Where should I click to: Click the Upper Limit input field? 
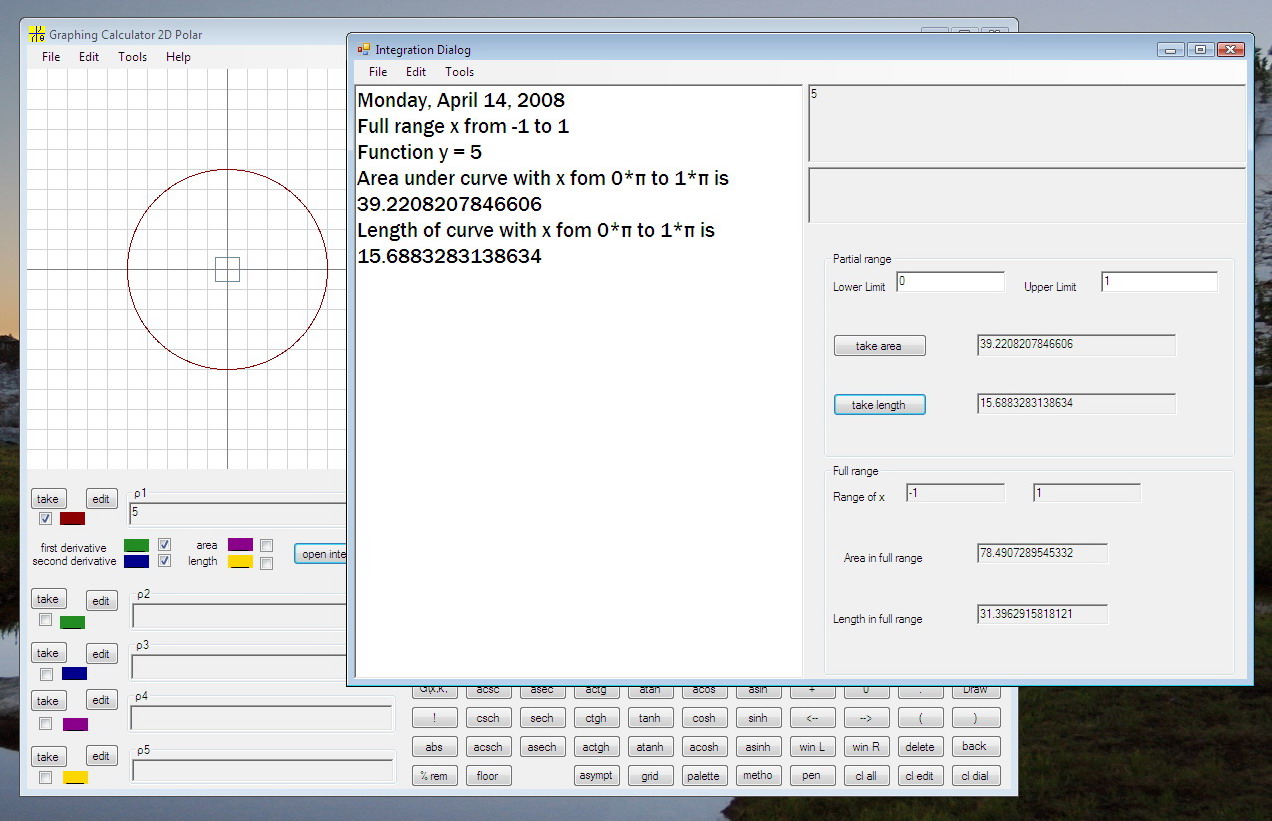(1160, 282)
